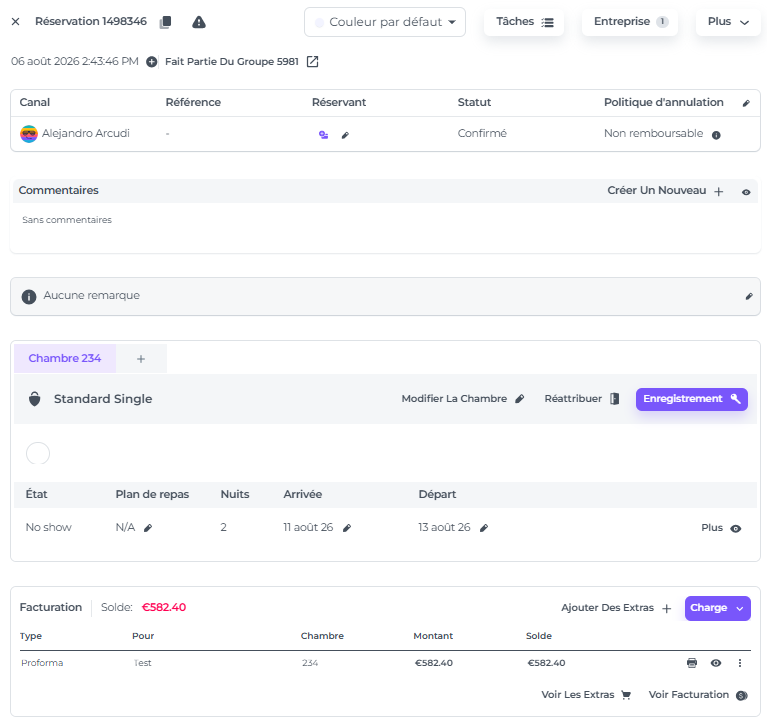The image size is (767, 721).
Task: Edit departure date 13 août 26
Action: [484, 528]
